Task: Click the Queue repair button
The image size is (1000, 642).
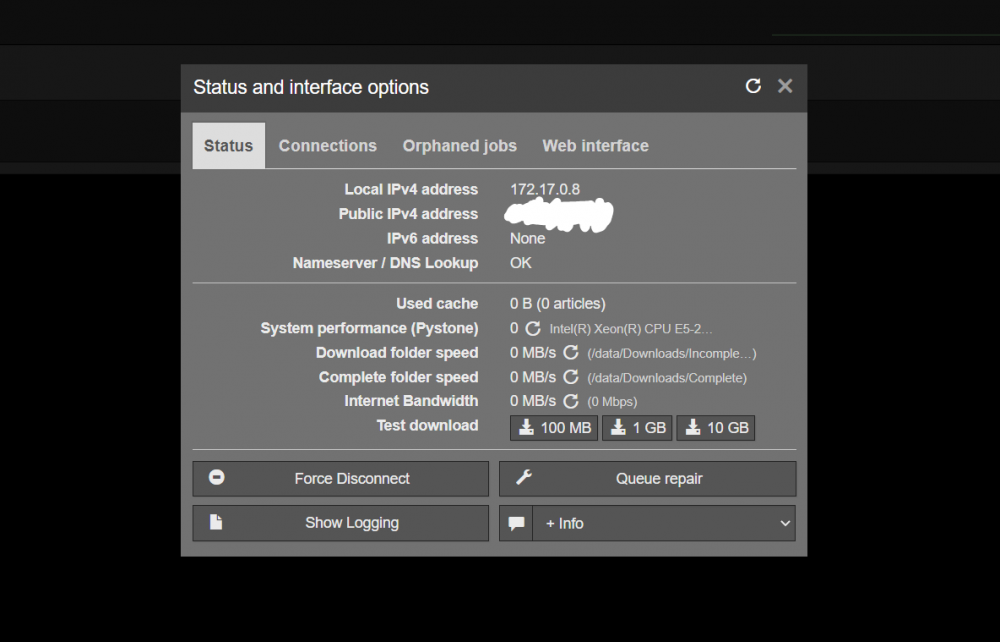Action: [647, 479]
